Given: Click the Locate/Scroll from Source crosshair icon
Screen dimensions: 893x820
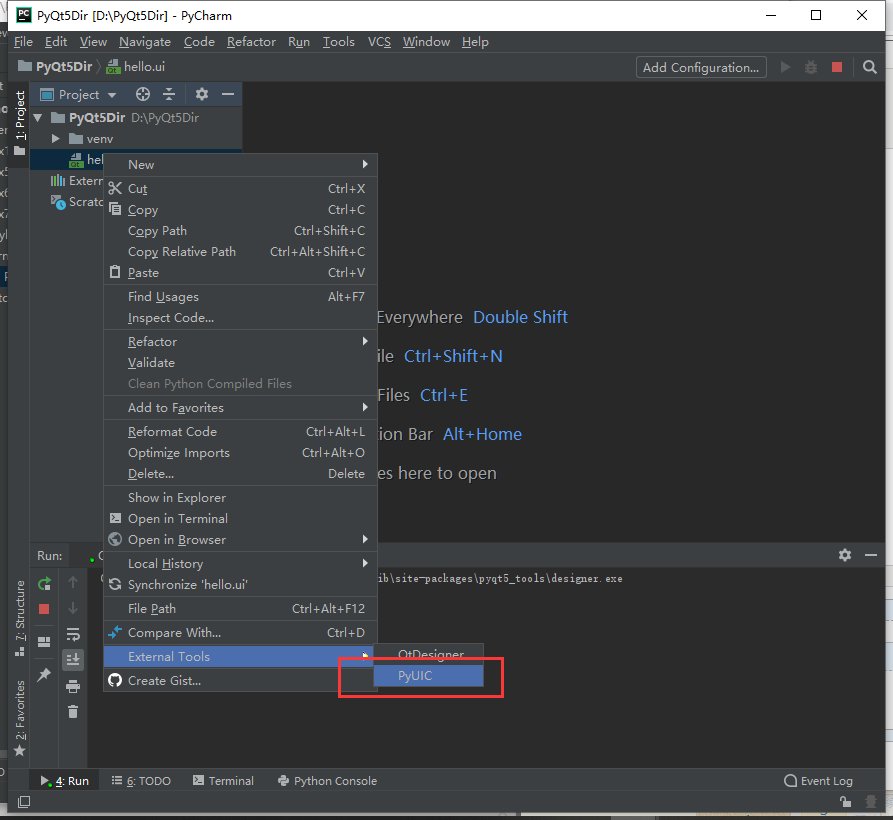Looking at the screenshot, I should pyautogui.click(x=143, y=94).
